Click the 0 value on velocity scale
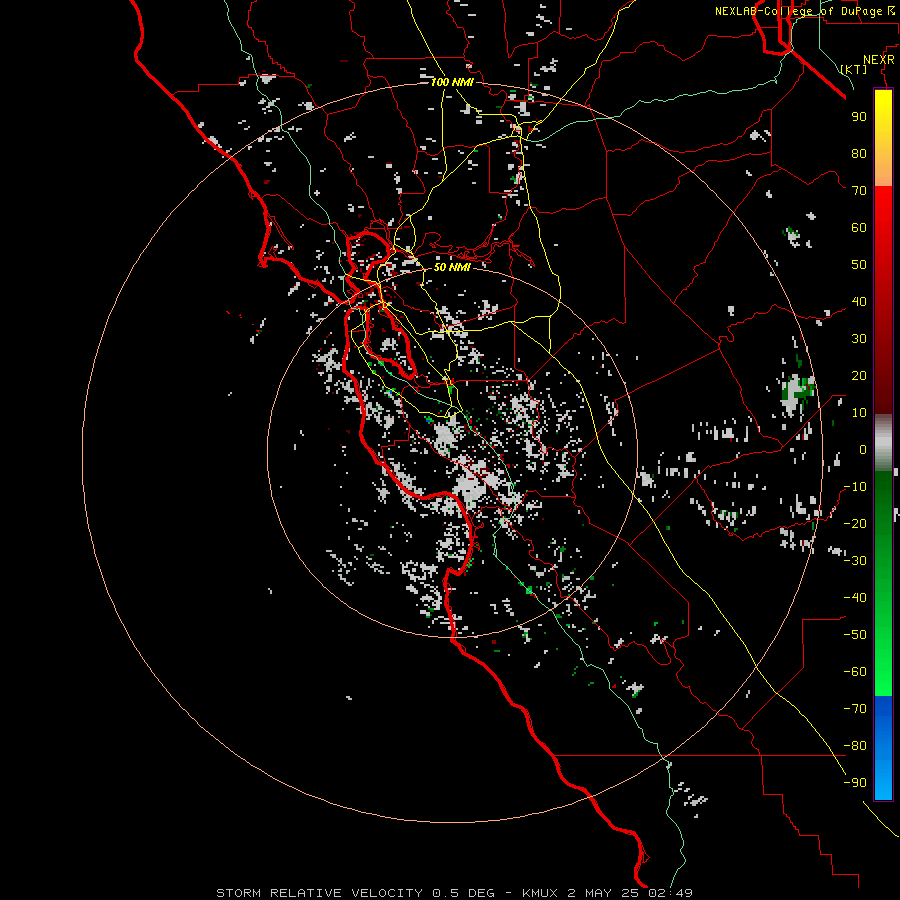Viewport: 900px width, 900px height. (x=863, y=449)
